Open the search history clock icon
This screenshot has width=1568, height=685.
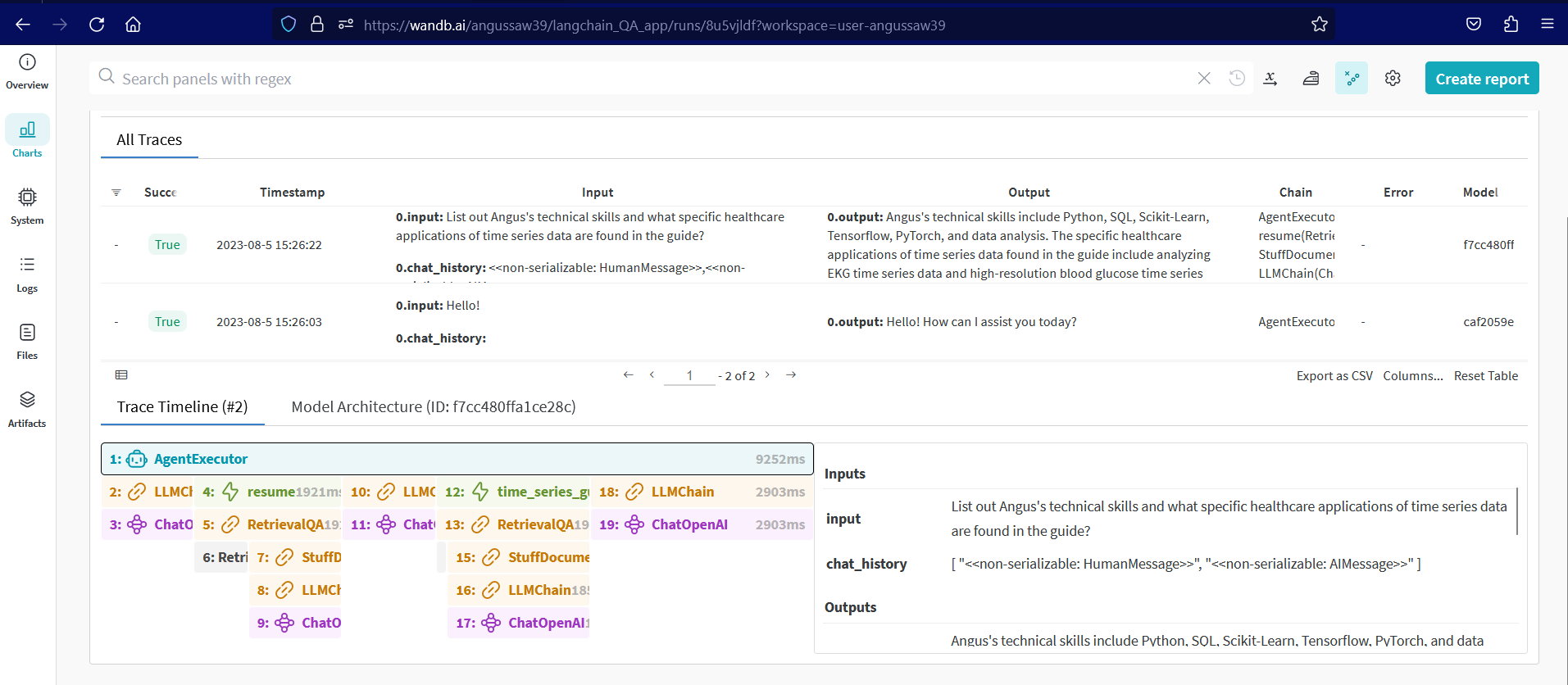click(x=1237, y=79)
